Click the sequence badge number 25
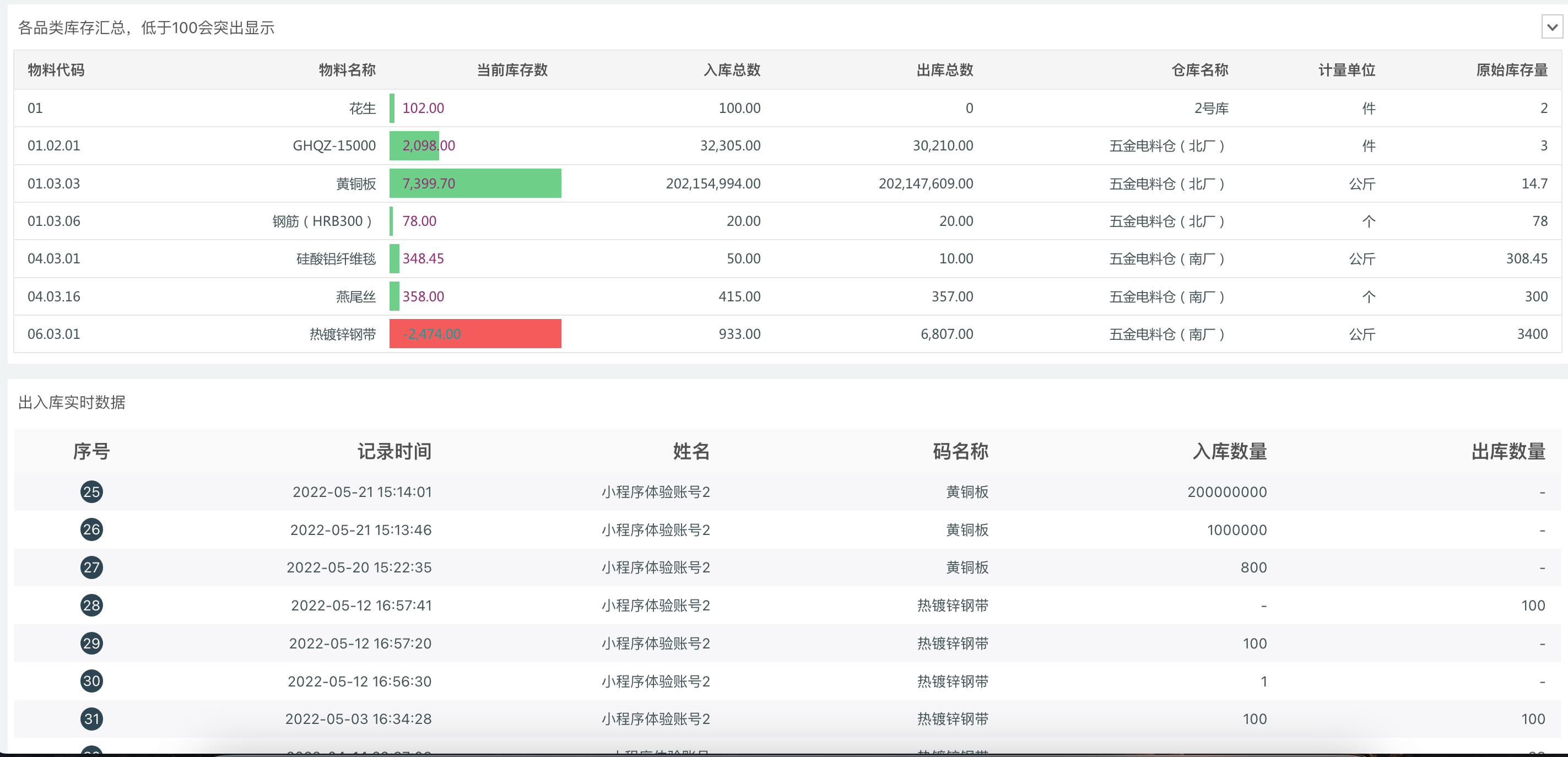Viewport: 1568px width, 757px height. tap(91, 491)
